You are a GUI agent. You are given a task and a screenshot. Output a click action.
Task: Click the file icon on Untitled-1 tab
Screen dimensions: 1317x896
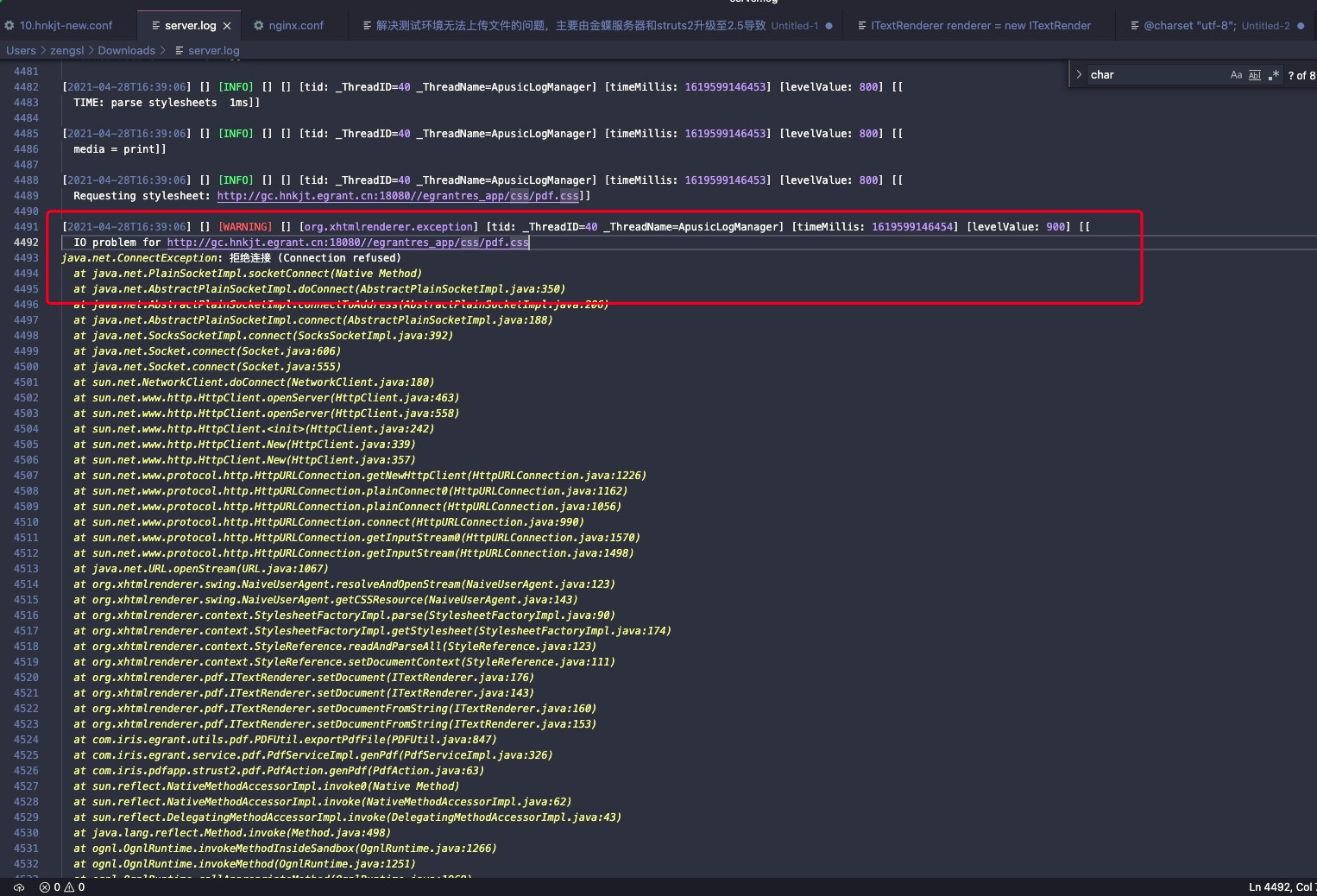click(368, 26)
